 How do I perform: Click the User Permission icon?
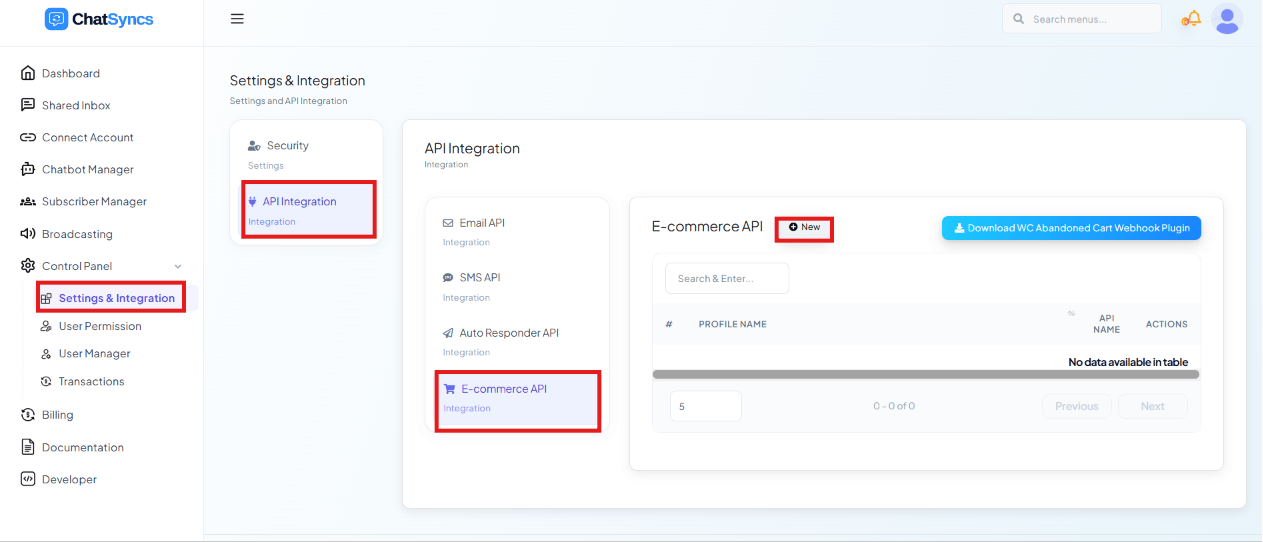46,326
